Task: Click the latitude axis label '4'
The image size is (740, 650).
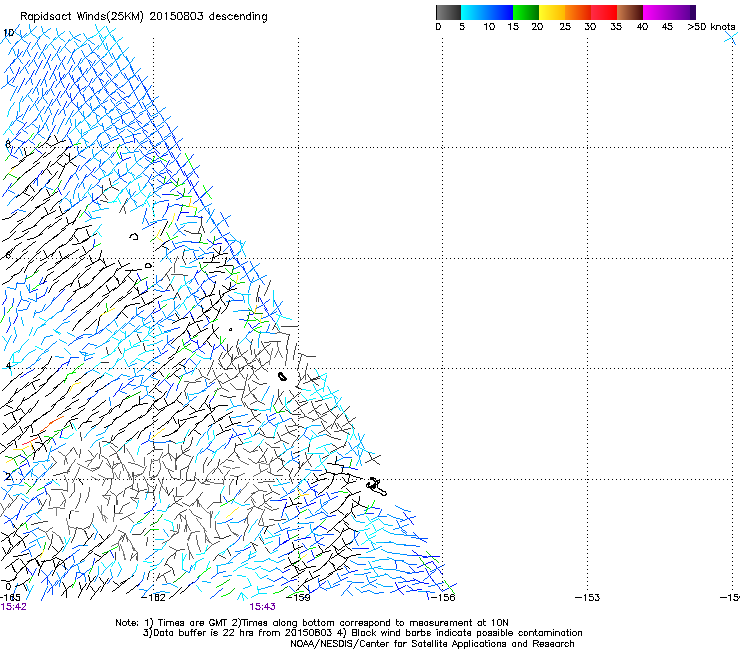Action: (8, 365)
